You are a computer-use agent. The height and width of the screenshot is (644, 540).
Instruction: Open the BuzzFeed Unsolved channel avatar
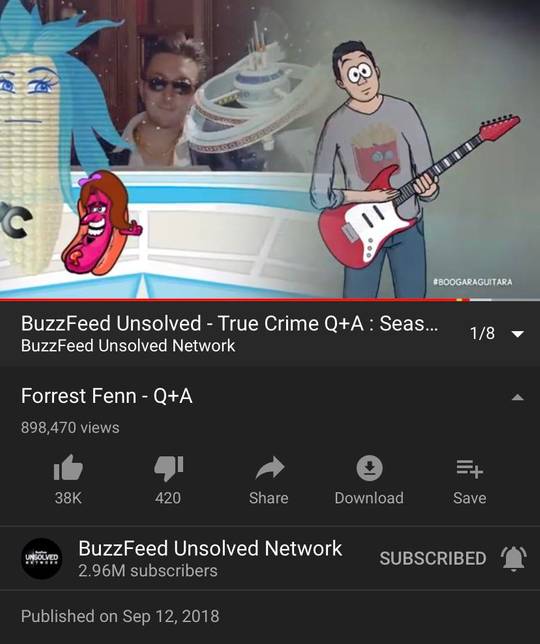tap(41, 558)
